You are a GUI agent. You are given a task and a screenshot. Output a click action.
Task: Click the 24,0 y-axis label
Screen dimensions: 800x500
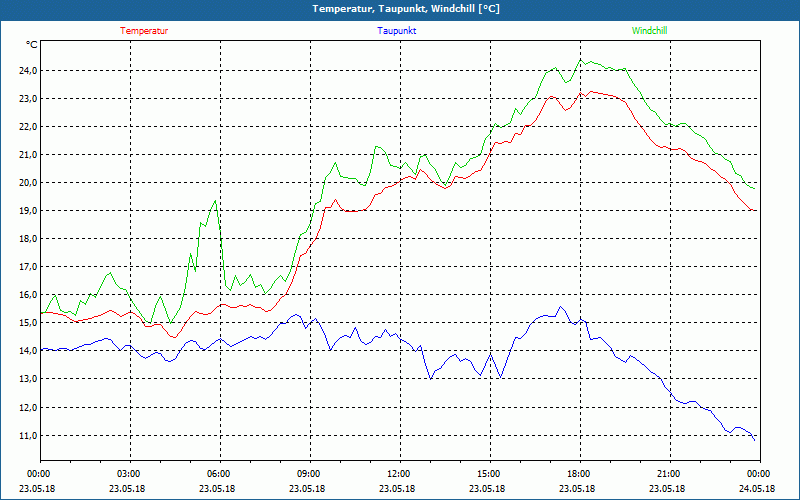click(x=25, y=71)
